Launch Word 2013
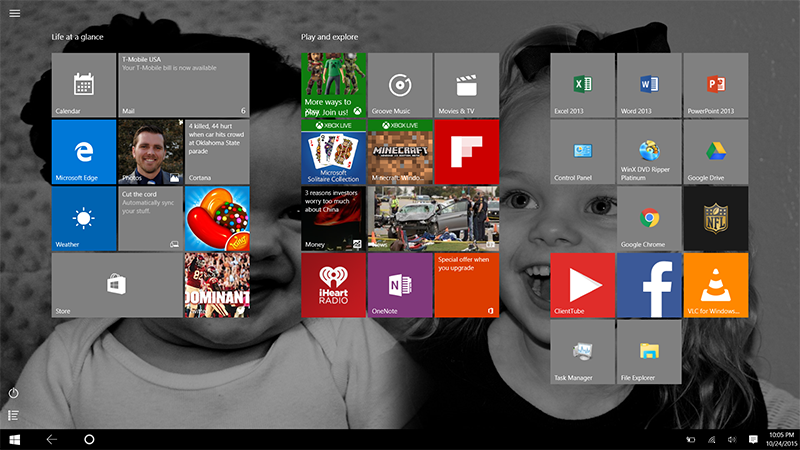 pyautogui.click(x=649, y=85)
